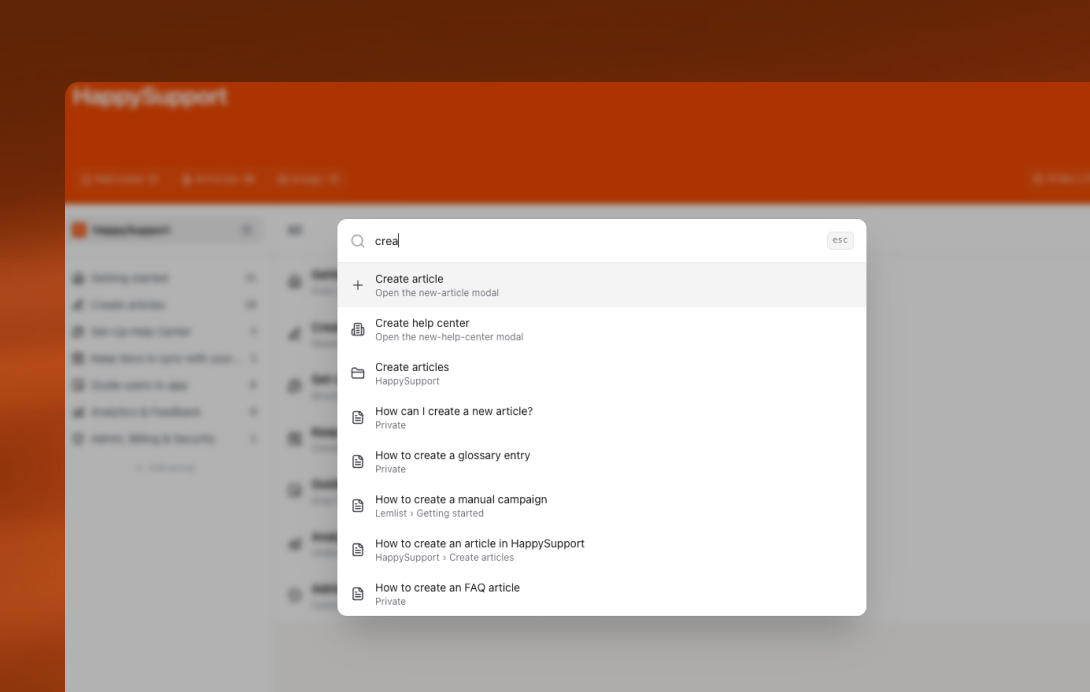
Task: Click document icon for 'How can I create a new article?'
Action: click(357, 417)
